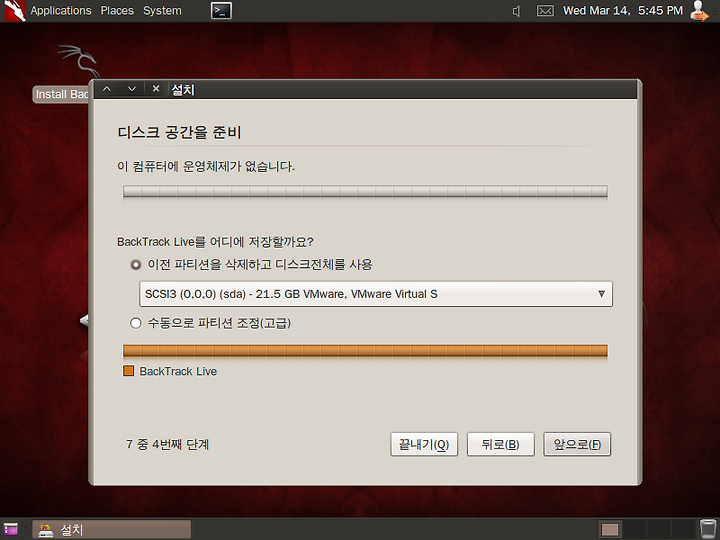
Task: Click down-arrow button in installer title bar
Action: [132, 89]
